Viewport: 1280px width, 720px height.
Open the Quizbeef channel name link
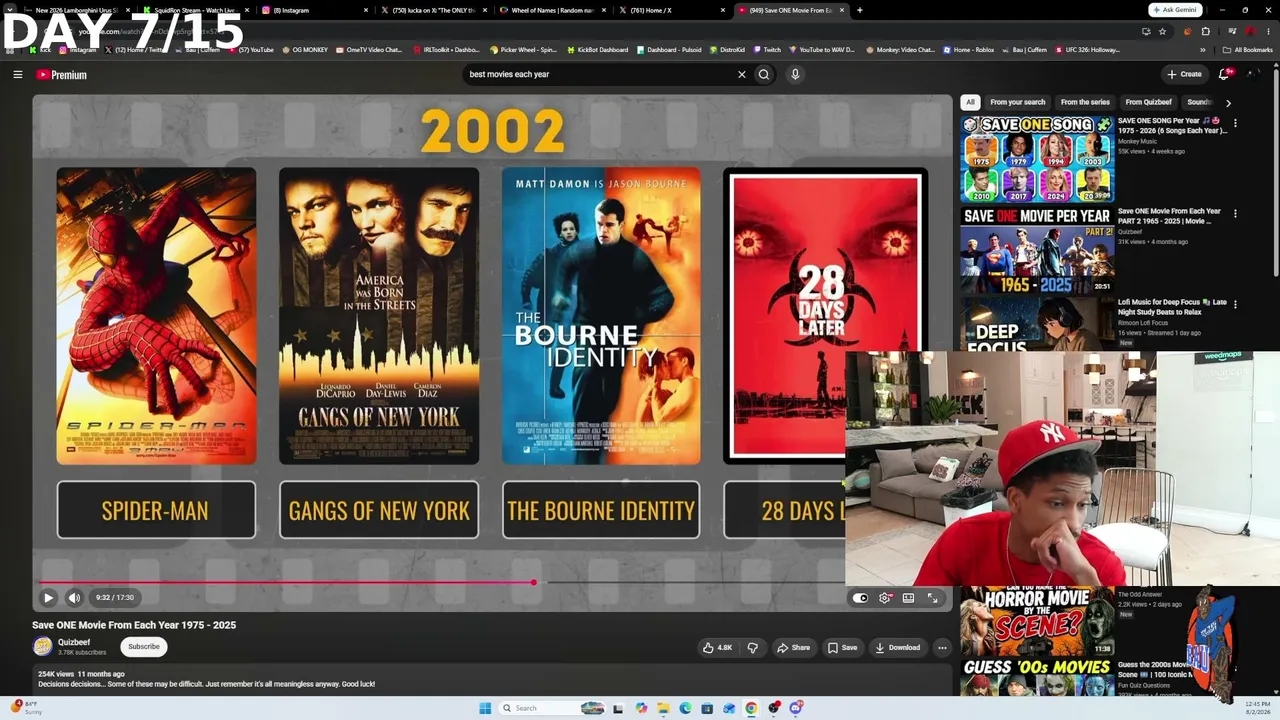[74, 642]
